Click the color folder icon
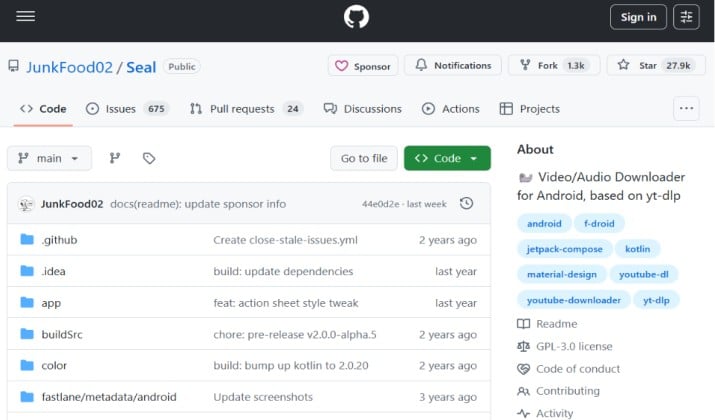 click(x=27, y=365)
